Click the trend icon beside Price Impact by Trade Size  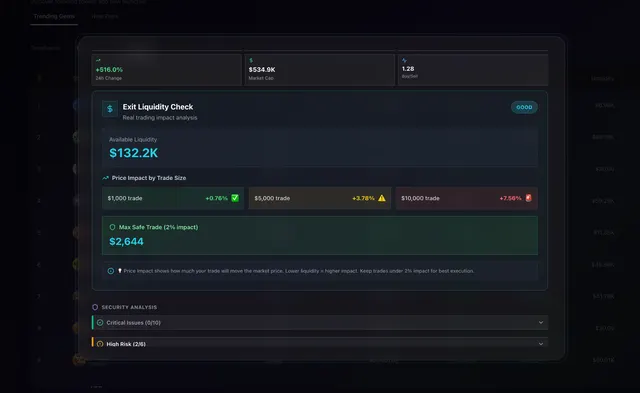(x=105, y=178)
